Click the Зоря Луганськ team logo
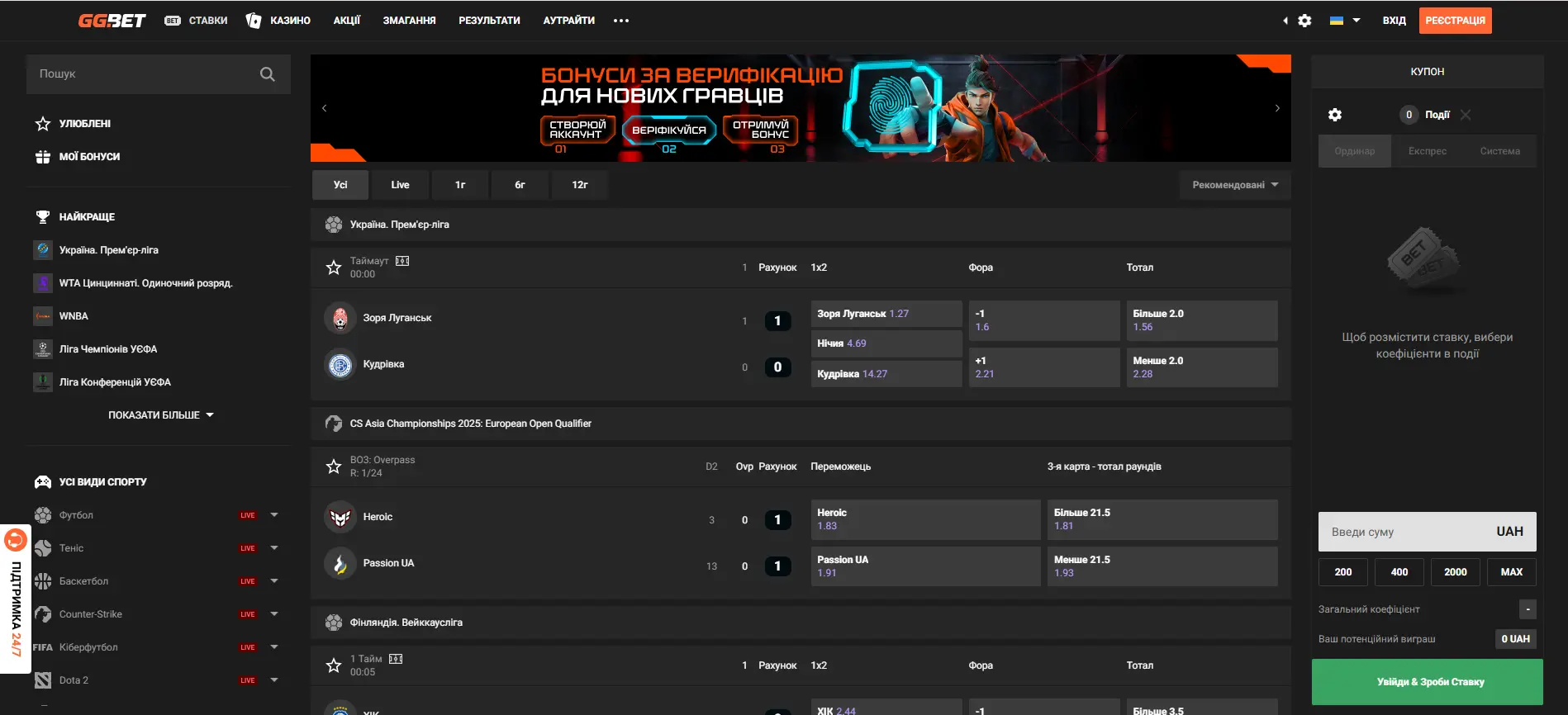This screenshot has height=715, width=1568. [x=340, y=318]
